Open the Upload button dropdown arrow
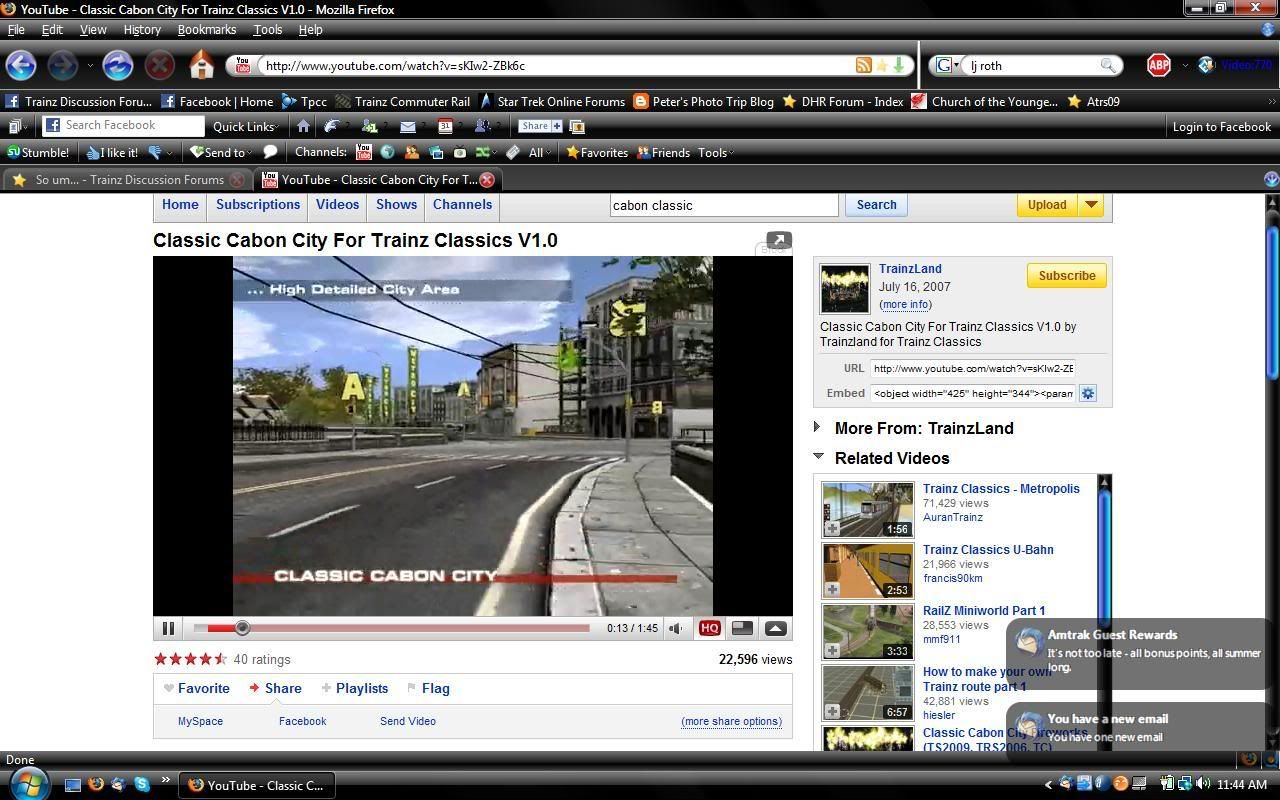 (1091, 205)
